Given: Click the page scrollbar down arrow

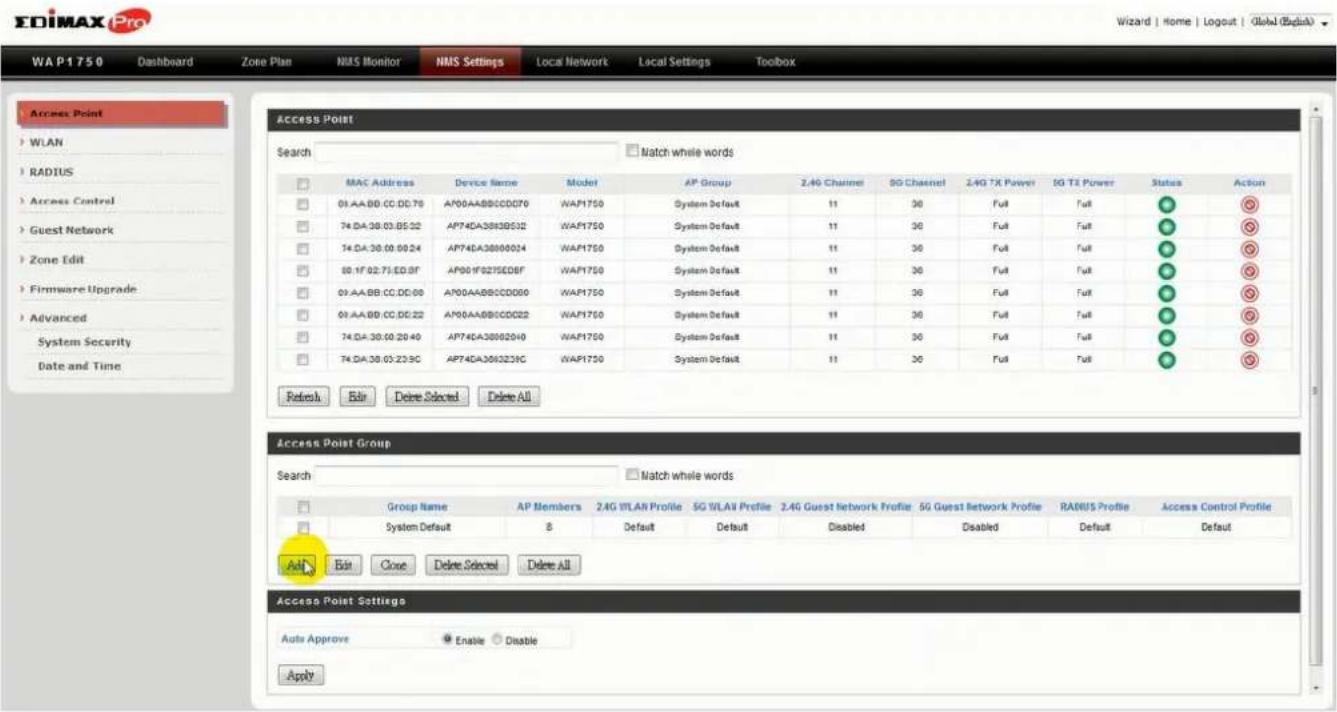Looking at the screenshot, I should 1316,688.
